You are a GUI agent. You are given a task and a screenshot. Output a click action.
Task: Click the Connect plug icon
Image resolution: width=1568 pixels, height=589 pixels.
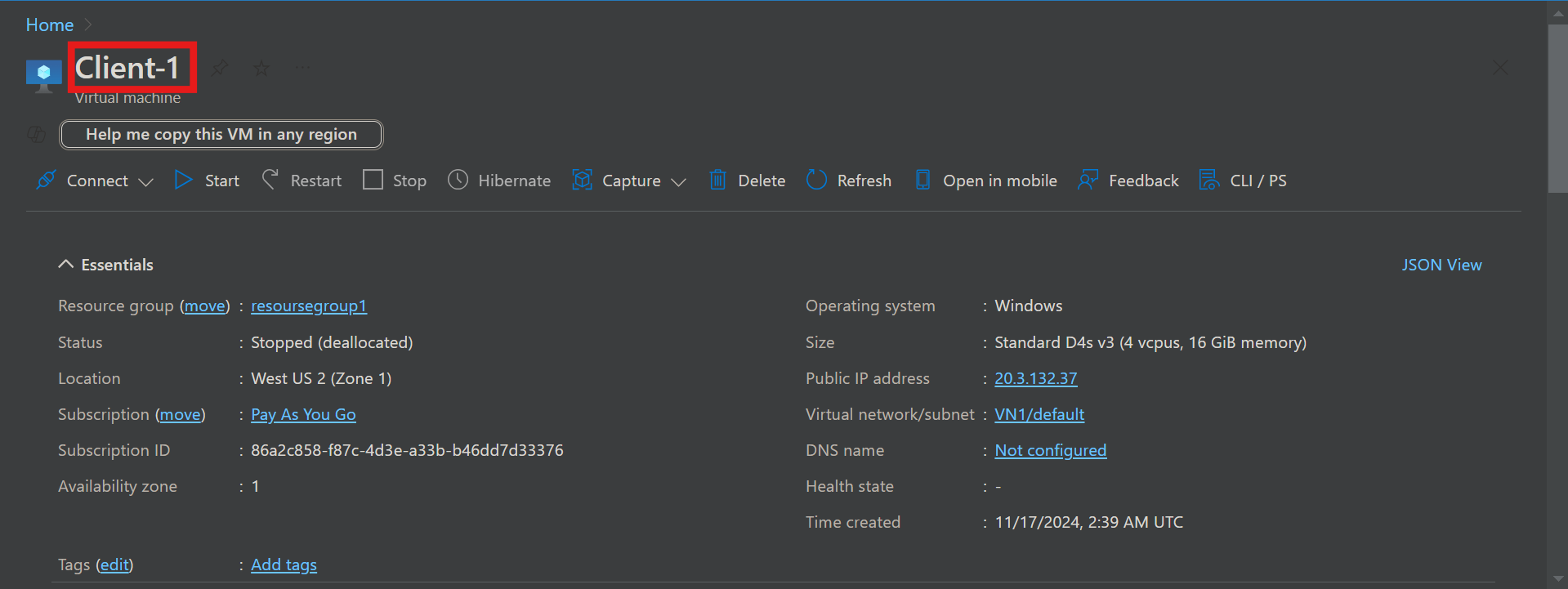point(47,180)
